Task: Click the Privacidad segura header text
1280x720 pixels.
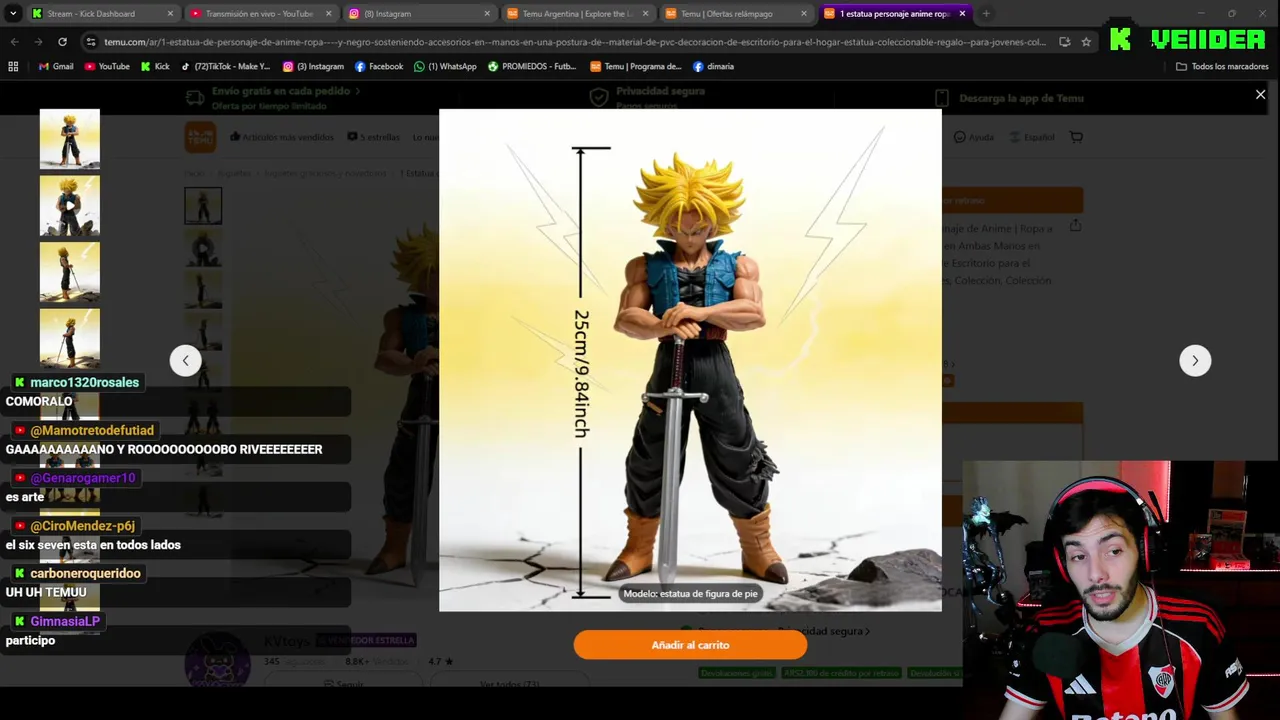Action: 660,91
